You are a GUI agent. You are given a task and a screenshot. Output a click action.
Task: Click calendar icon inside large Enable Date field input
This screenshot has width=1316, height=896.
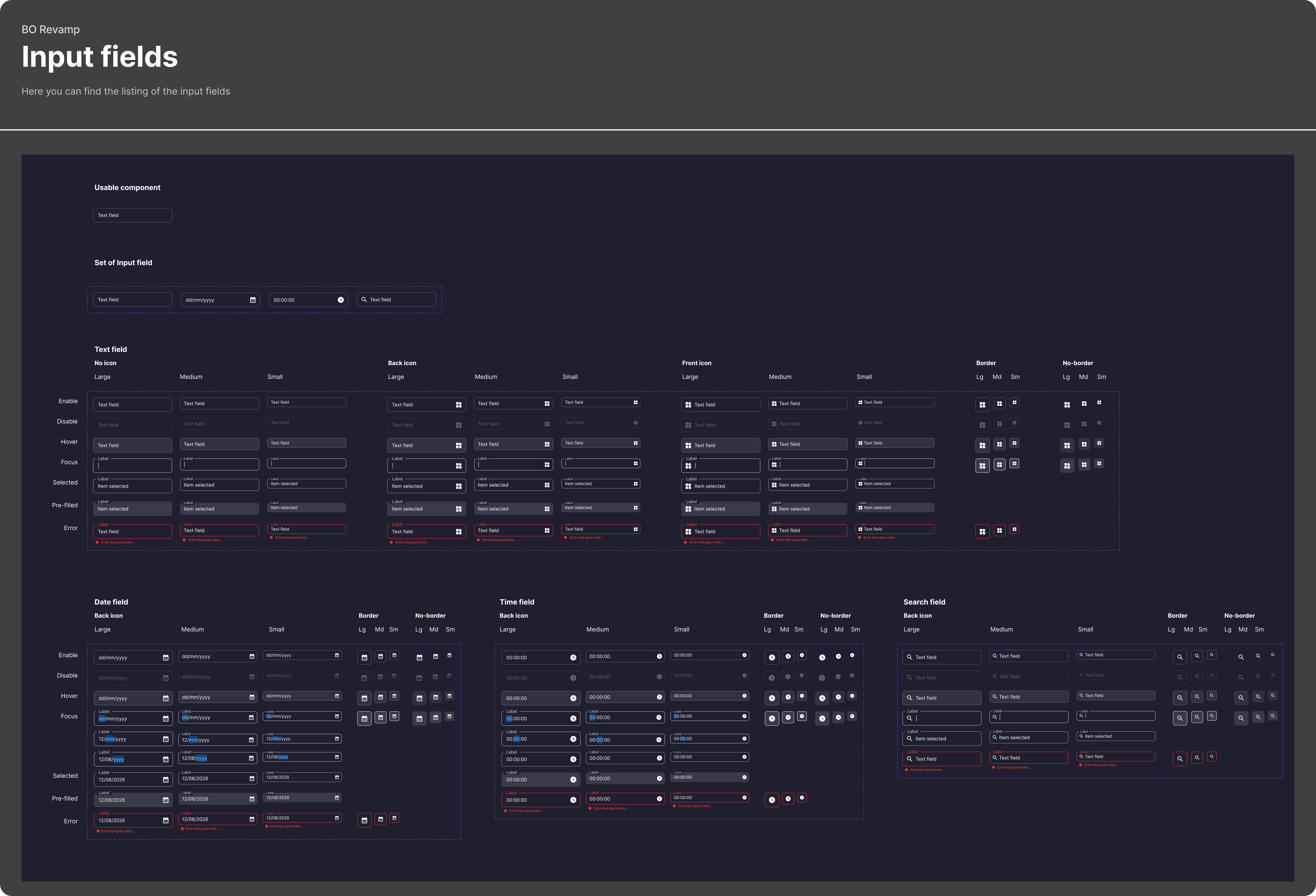(165, 658)
